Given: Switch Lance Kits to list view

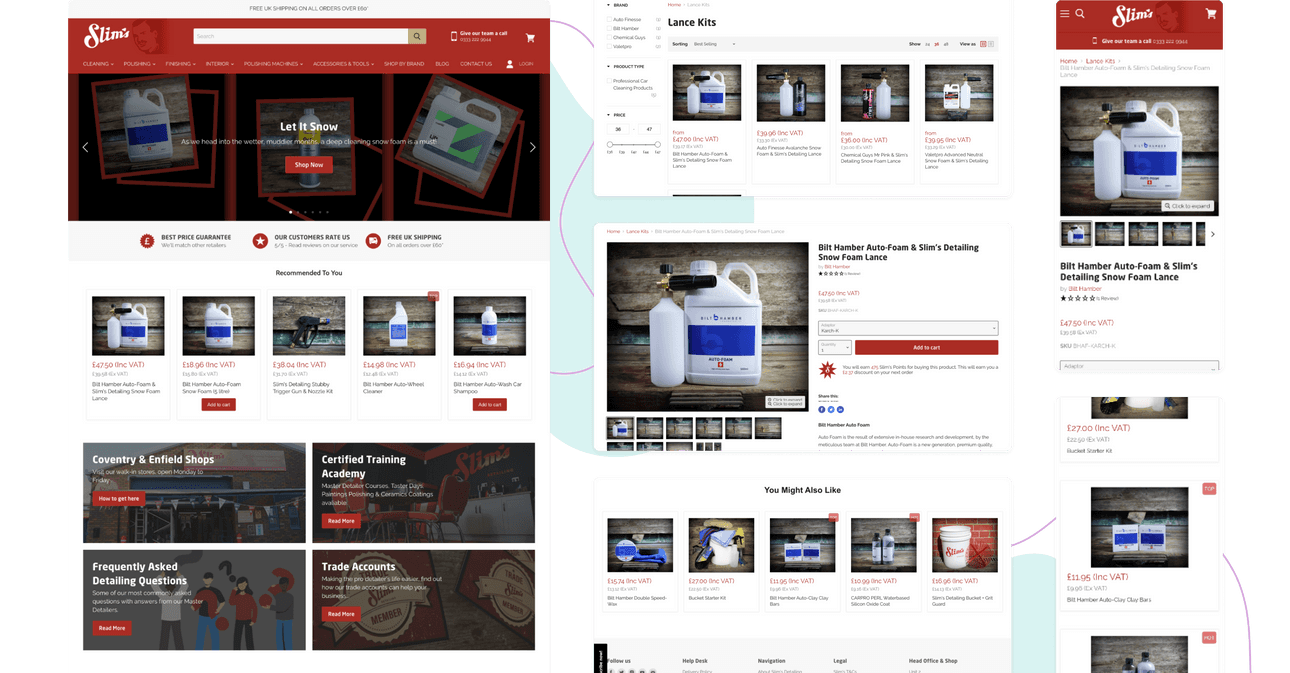Looking at the screenshot, I should [x=991, y=44].
